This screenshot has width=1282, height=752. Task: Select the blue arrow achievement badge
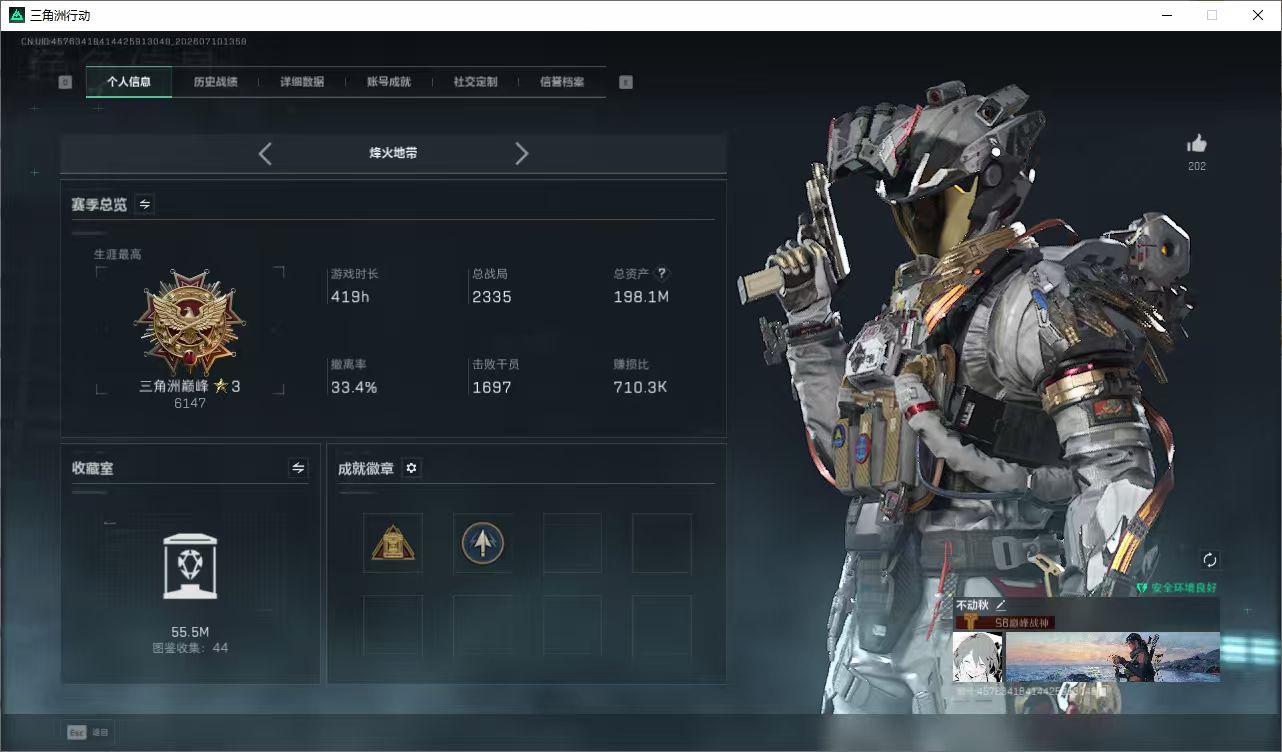[x=483, y=543]
